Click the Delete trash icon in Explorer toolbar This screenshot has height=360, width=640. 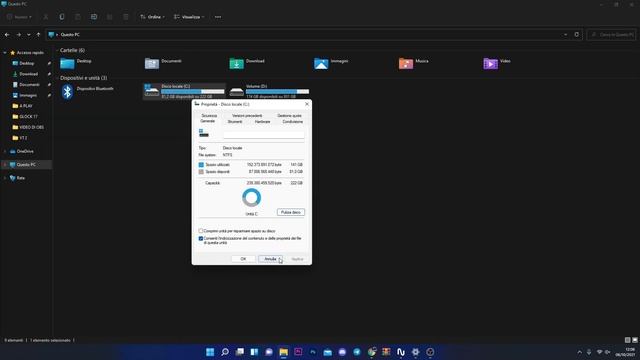tap(126, 17)
